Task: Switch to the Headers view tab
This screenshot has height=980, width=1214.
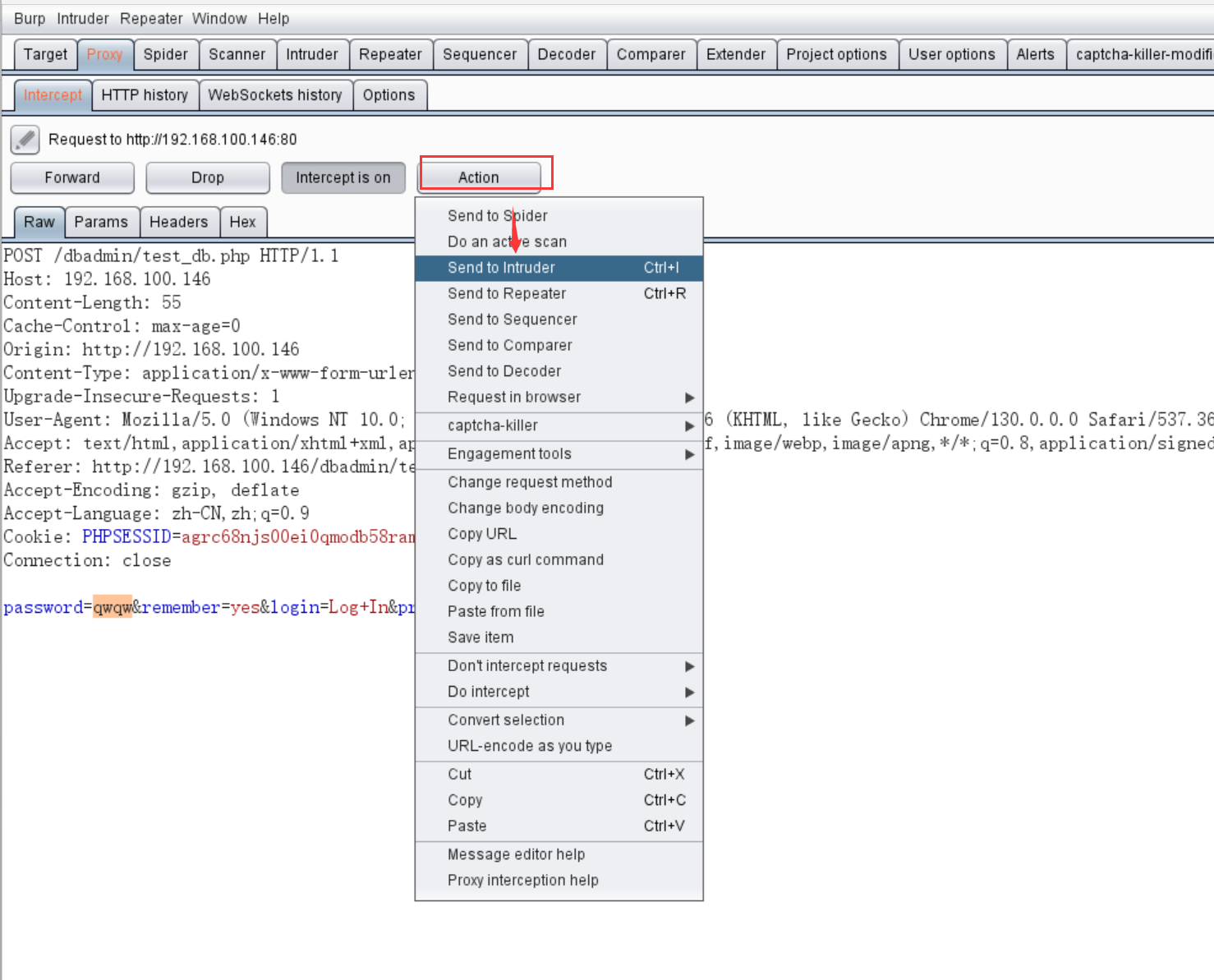Action: coord(179,222)
